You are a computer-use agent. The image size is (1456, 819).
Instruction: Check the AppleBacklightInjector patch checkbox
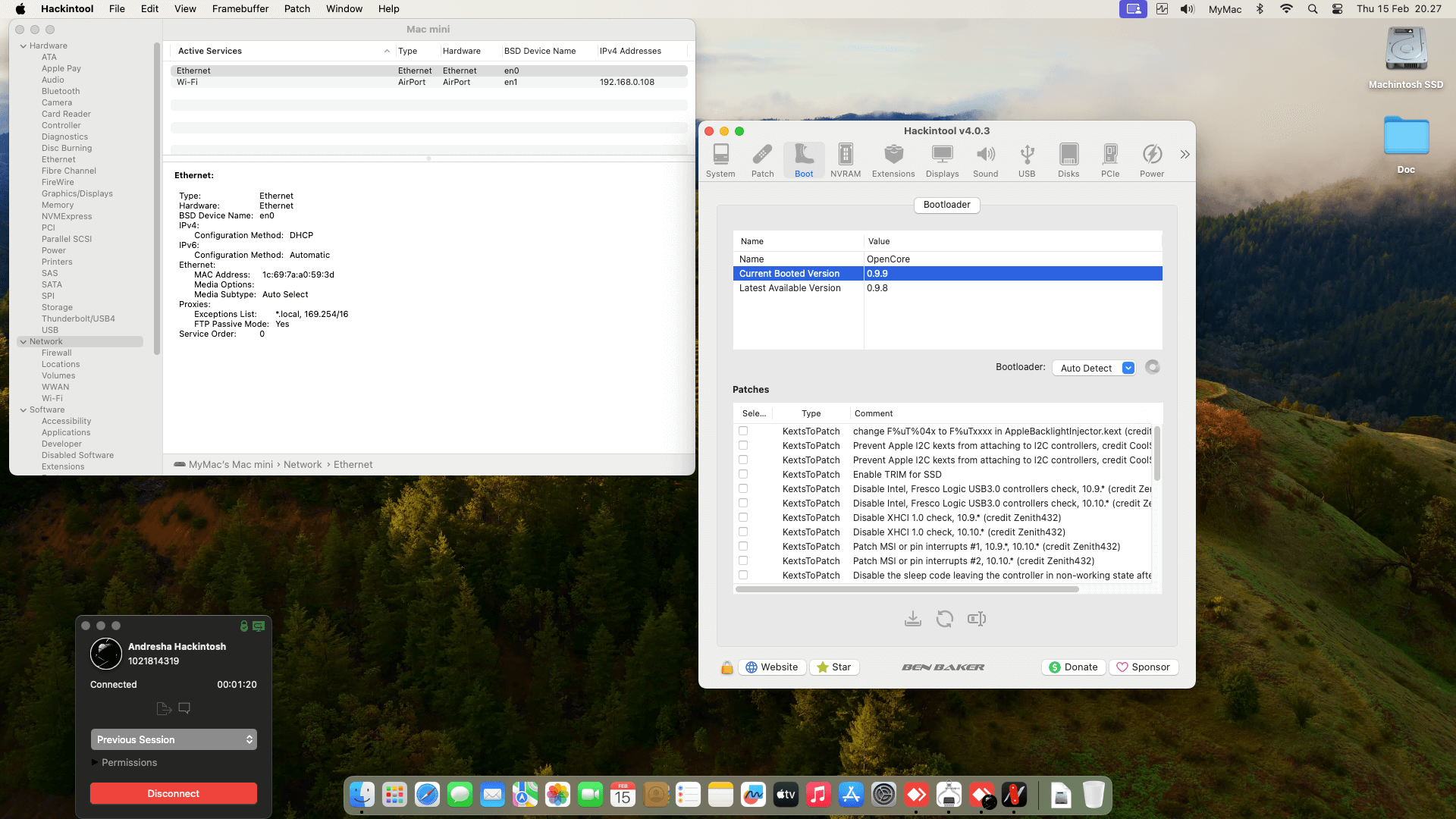coord(743,431)
